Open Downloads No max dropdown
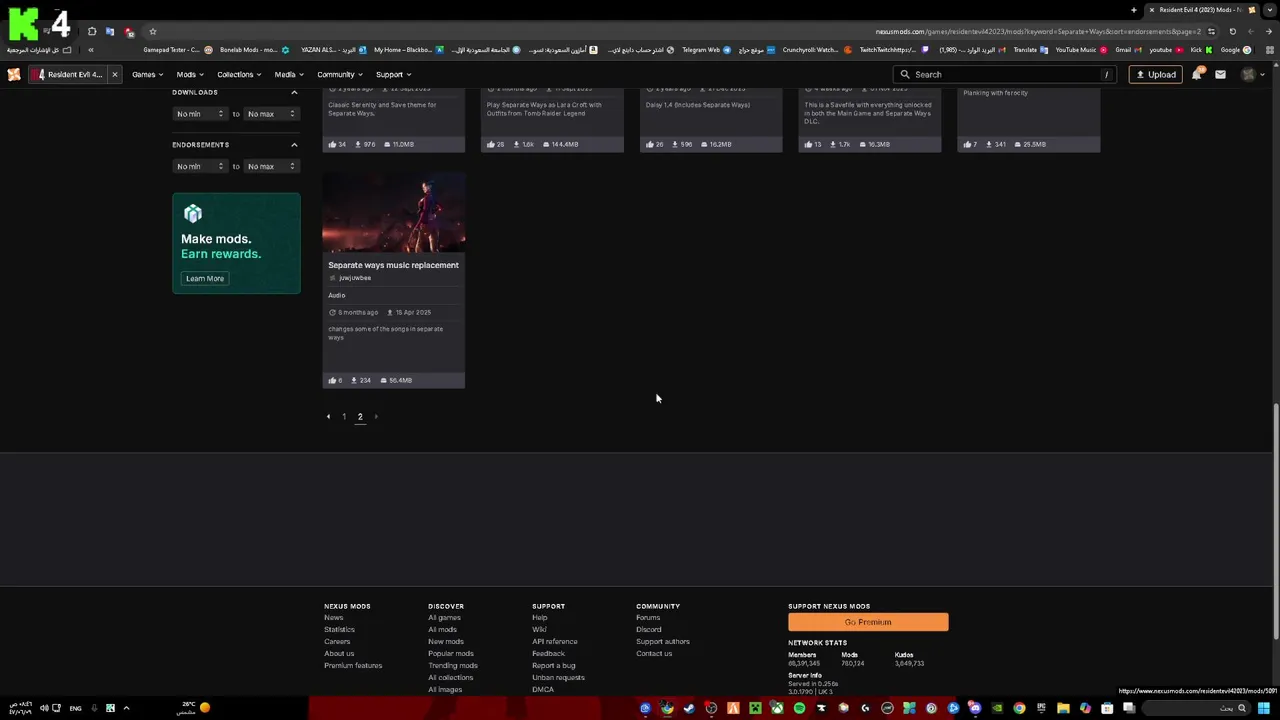 (x=271, y=114)
